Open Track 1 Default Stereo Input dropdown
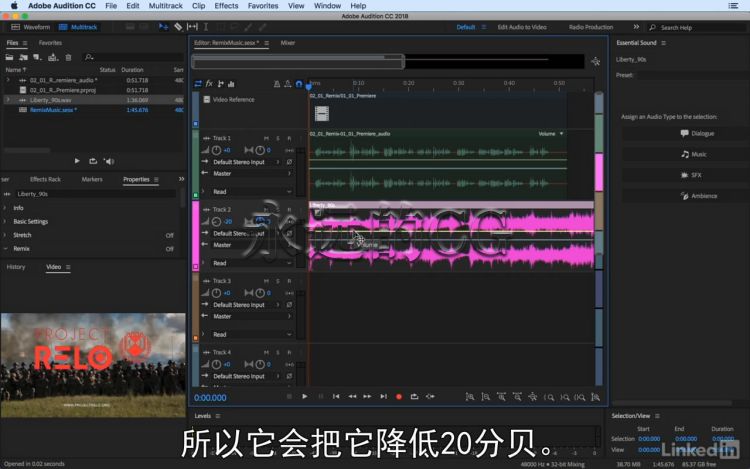Screen dimensions: 750x469 246,162
